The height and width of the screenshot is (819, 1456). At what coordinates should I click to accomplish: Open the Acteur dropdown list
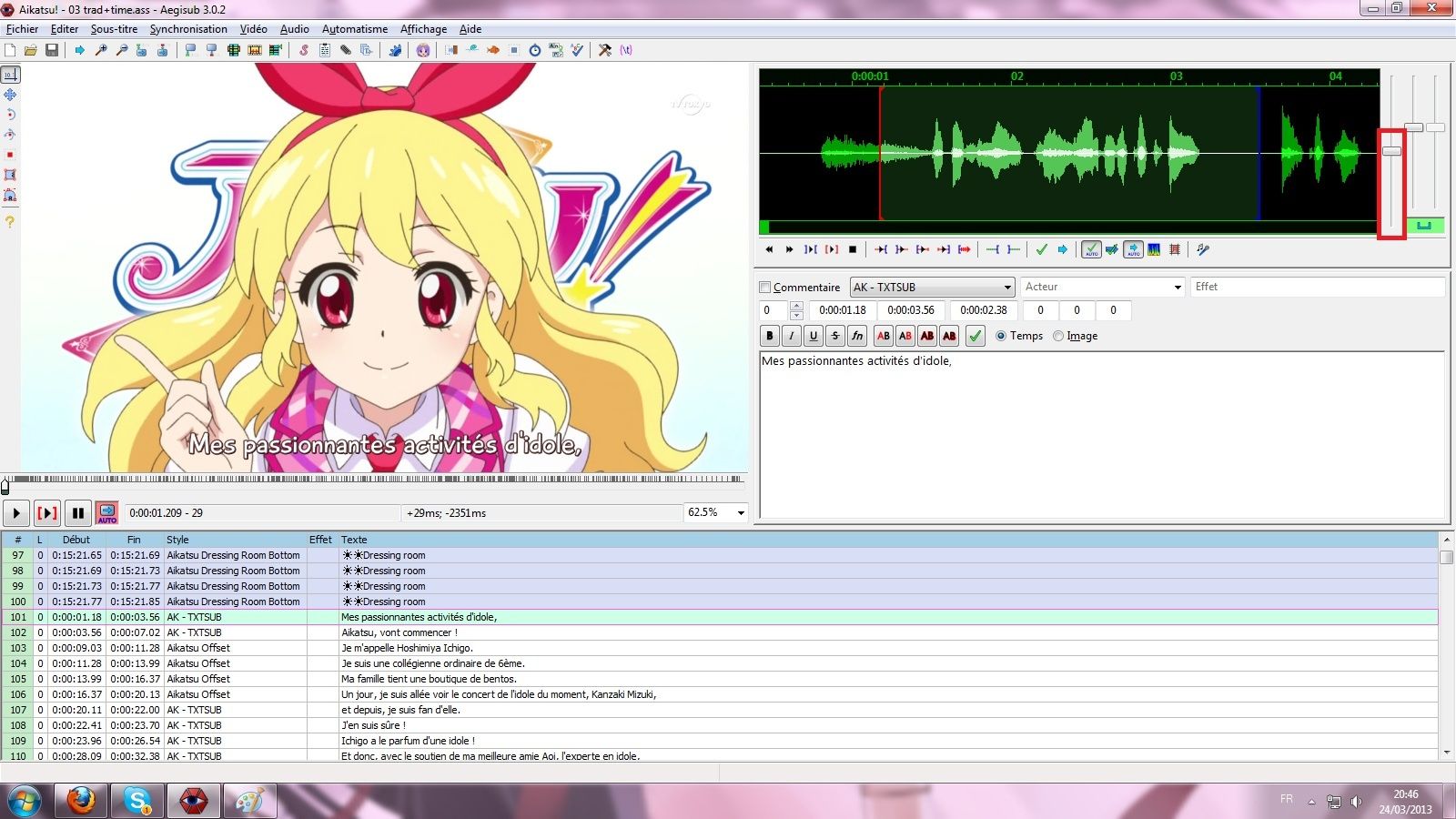1178,287
